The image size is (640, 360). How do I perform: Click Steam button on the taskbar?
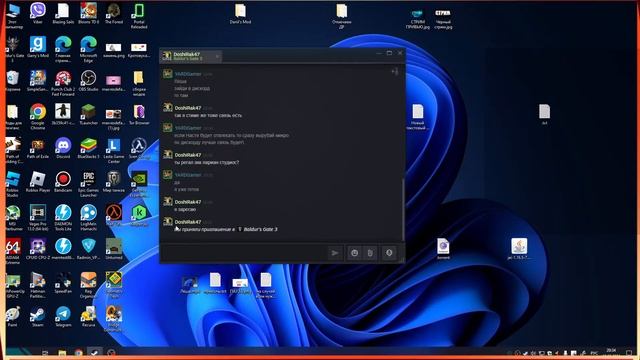pyautogui.click(x=95, y=353)
